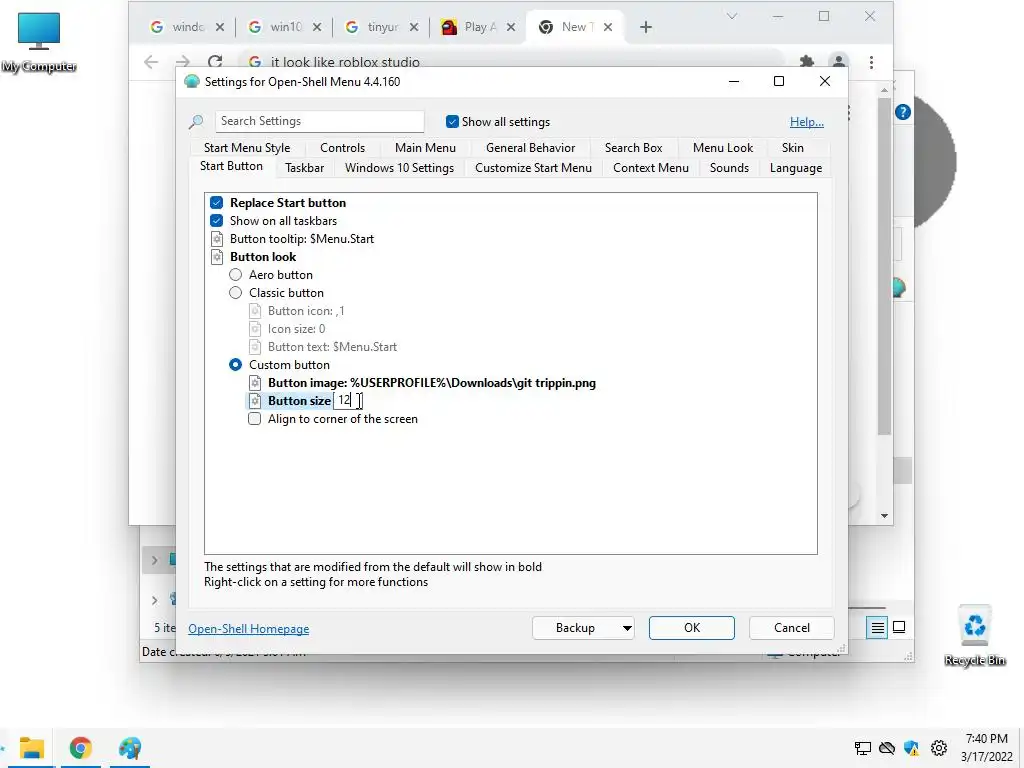
Task: Go back in Chrome
Action: tap(151, 62)
